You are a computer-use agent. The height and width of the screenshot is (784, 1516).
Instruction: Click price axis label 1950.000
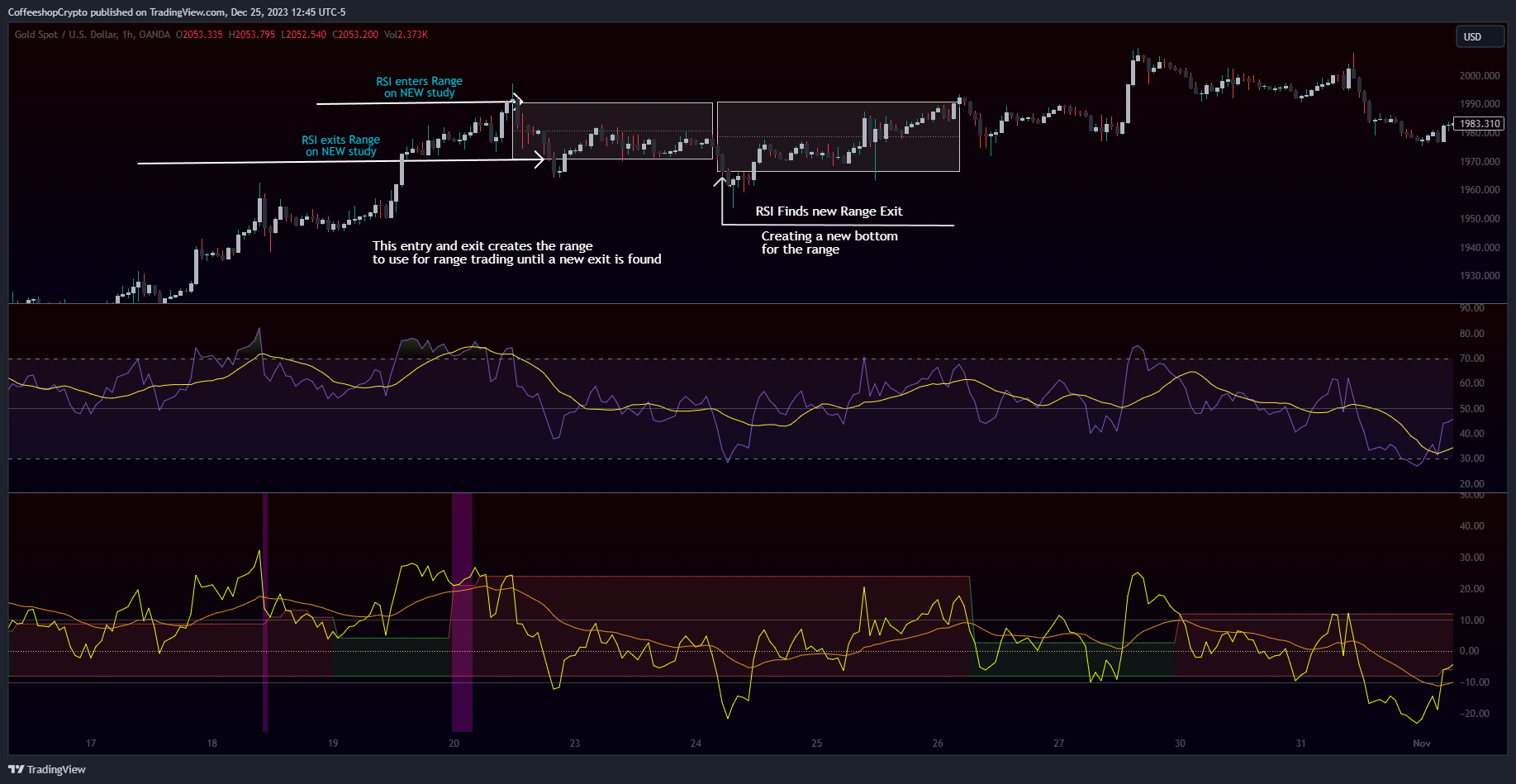[x=1480, y=219]
